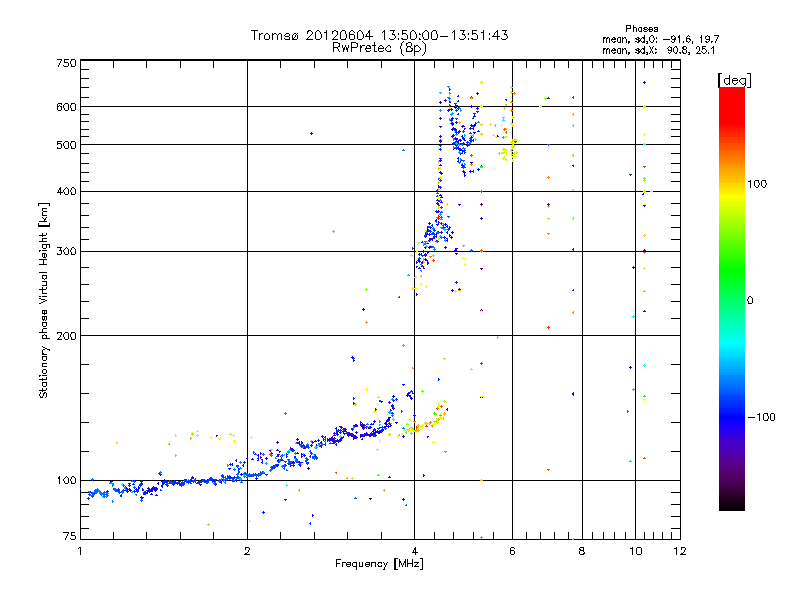Click the isolated purple point near 525 km
The height and width of the screenshot is (600, 800).
(311, 134)
